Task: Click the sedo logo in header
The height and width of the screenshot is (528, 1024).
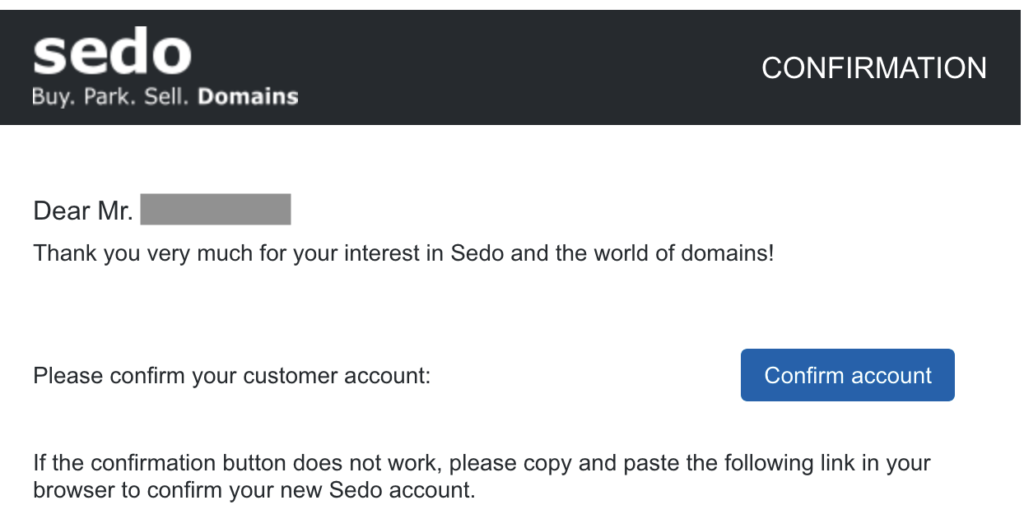Action: click(x=111, y=54)
